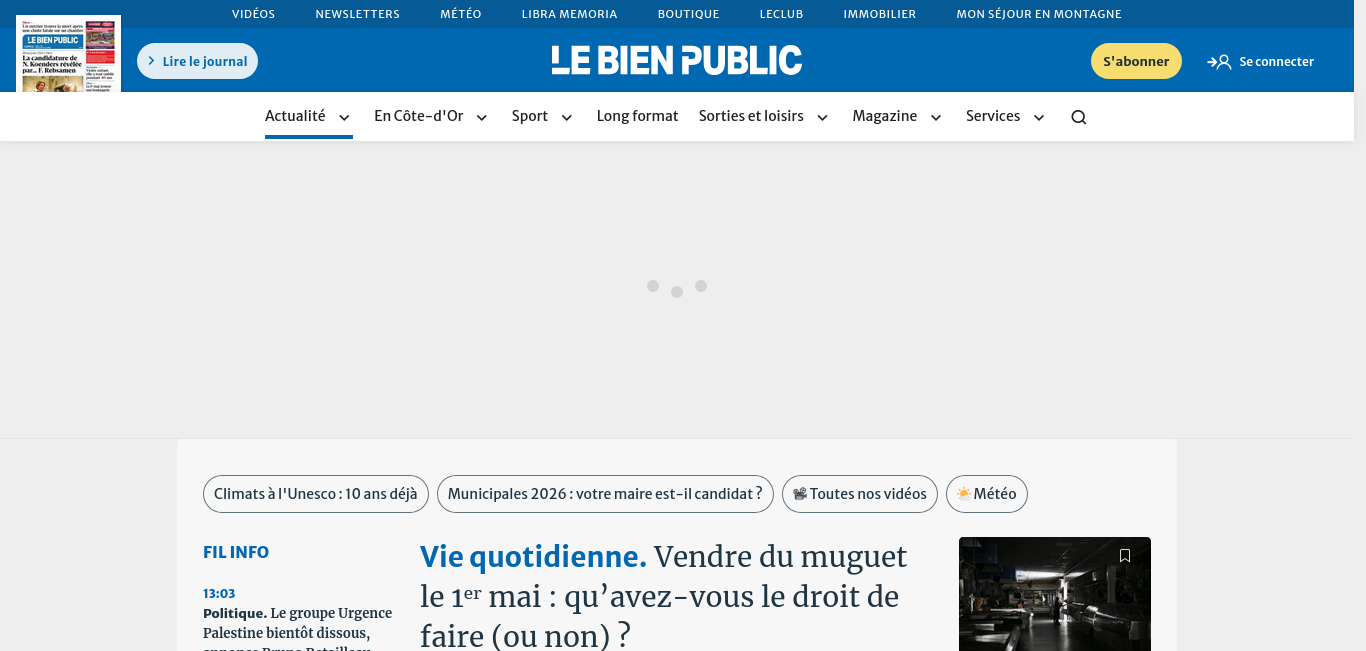Open the Magazine section
The image size is (1366, 651).
coord(884,116)
